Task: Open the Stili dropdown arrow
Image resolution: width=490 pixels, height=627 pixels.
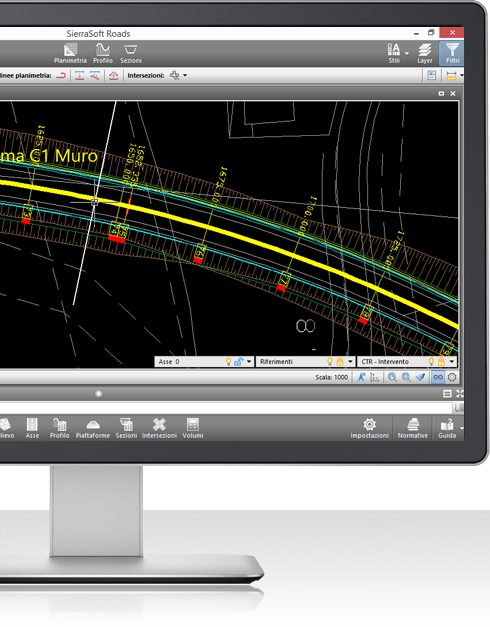Action: click(x=407, y=53)
